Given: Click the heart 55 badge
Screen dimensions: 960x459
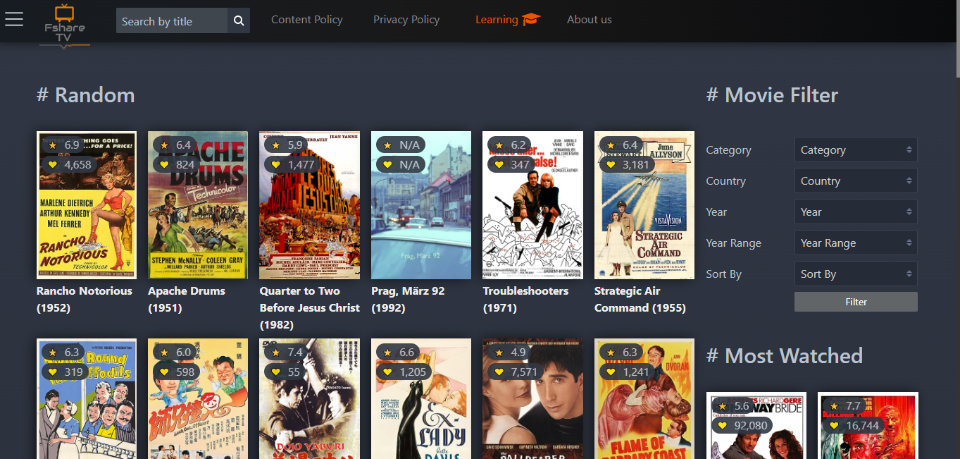Looking at the screenshot, I should [285, 372].
